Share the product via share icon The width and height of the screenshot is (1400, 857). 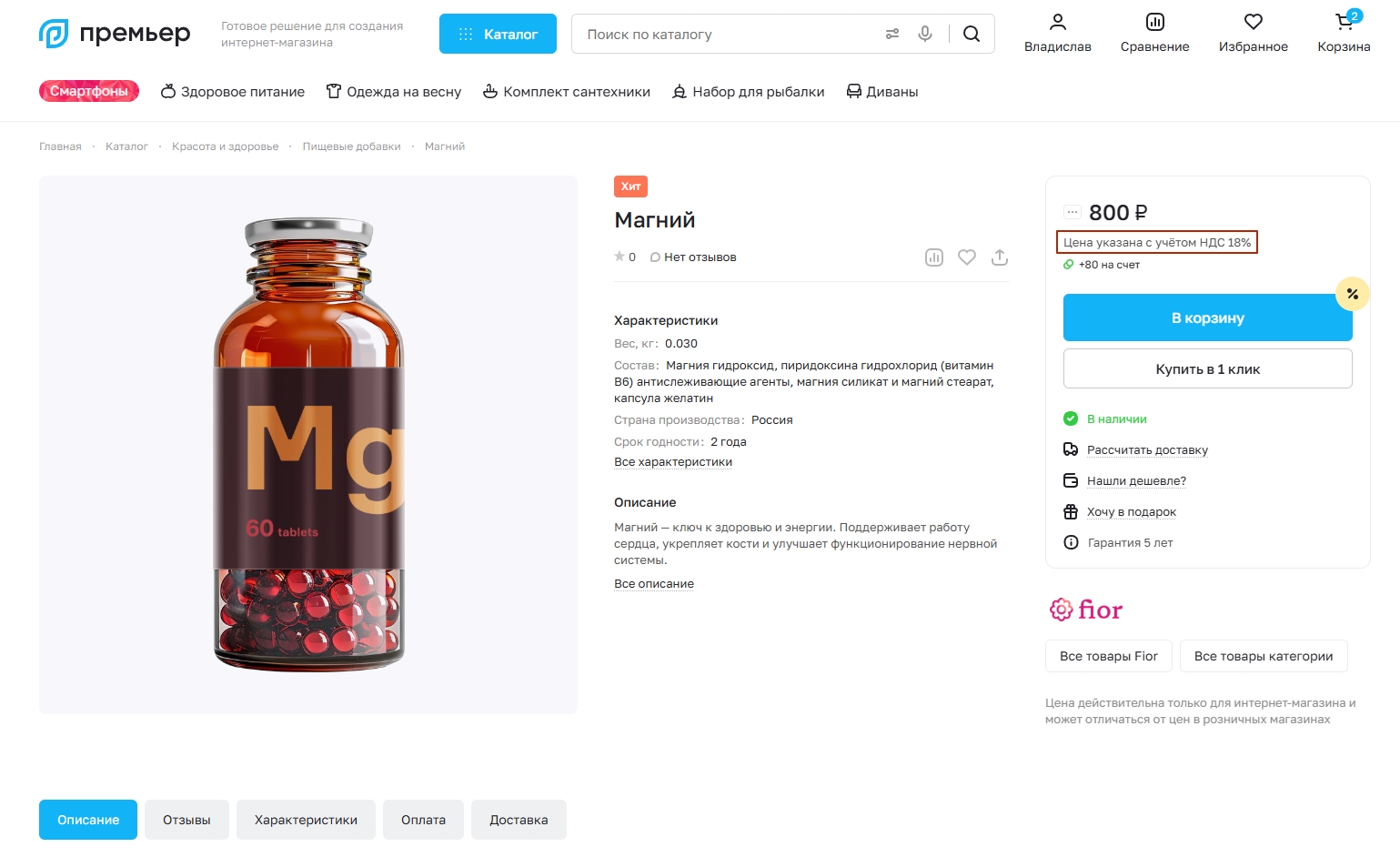point(999,257)
